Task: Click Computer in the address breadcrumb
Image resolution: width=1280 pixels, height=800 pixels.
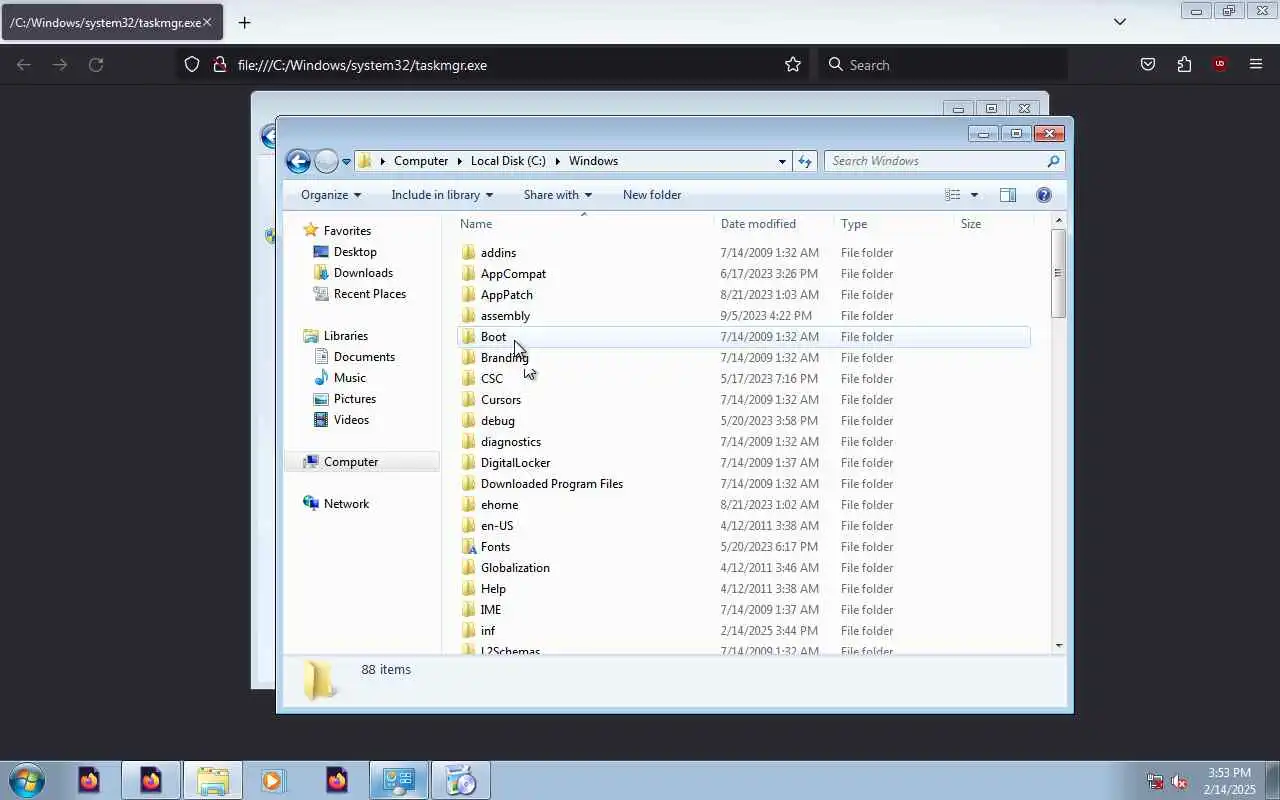Action: [x=421, y=161]
